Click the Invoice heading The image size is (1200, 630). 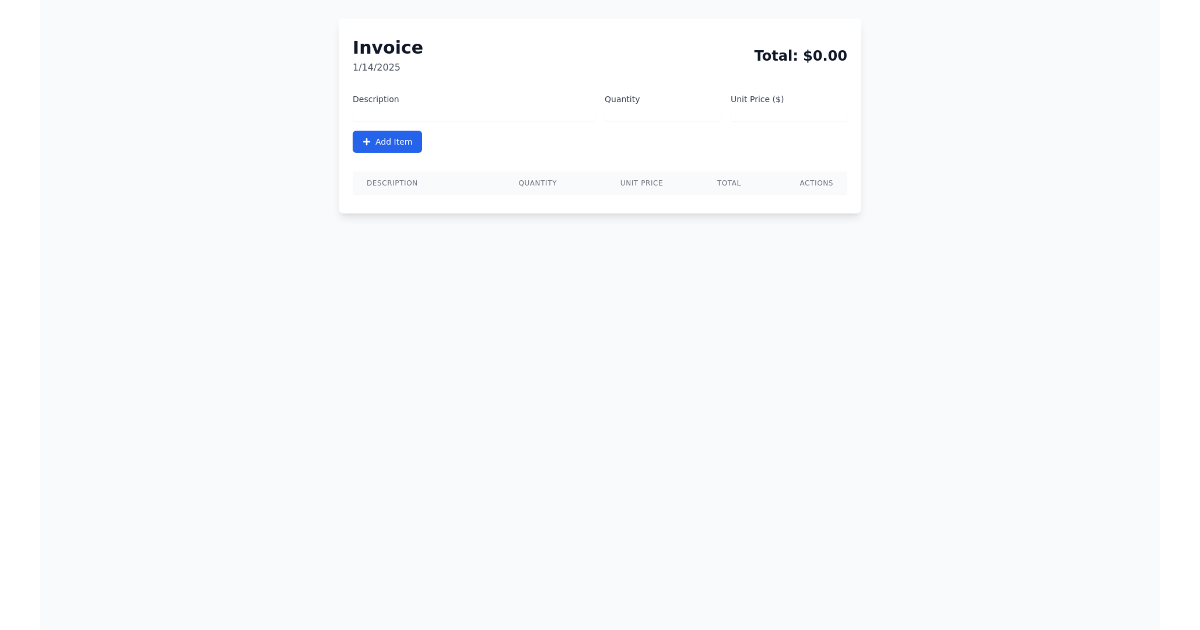pyautogui.click(x=387, y=47)
